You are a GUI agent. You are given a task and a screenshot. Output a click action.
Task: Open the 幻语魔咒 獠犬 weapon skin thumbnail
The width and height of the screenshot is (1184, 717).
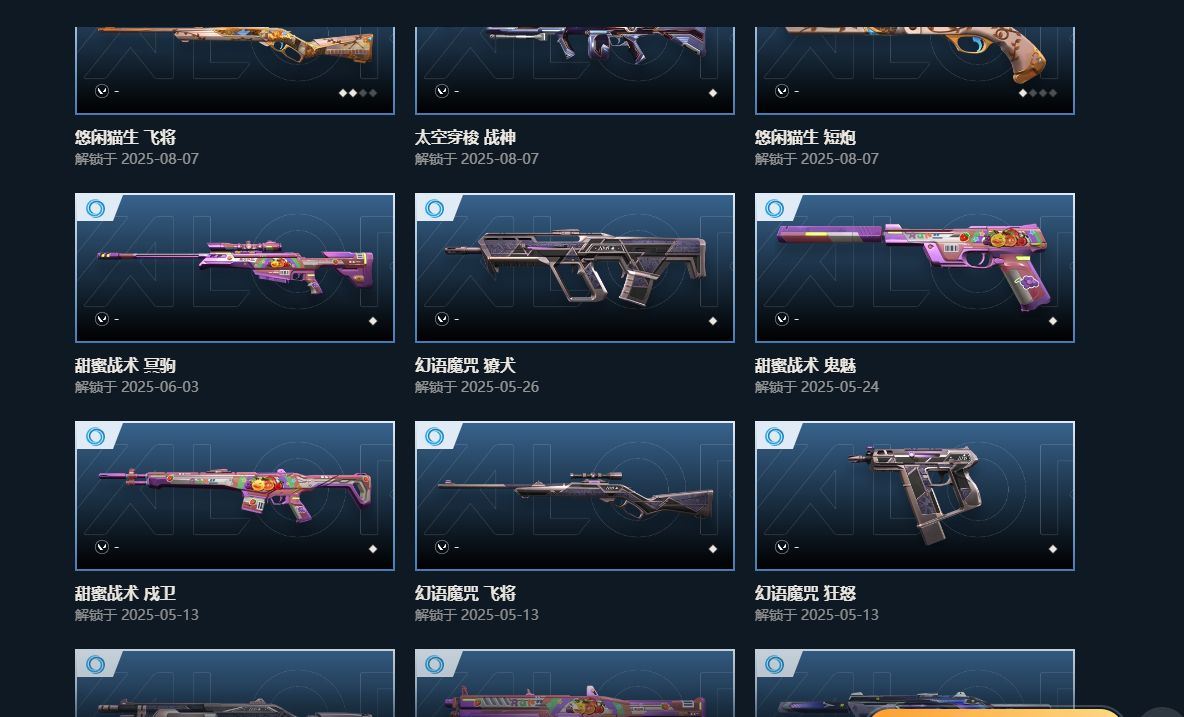[x=575, y=268]
